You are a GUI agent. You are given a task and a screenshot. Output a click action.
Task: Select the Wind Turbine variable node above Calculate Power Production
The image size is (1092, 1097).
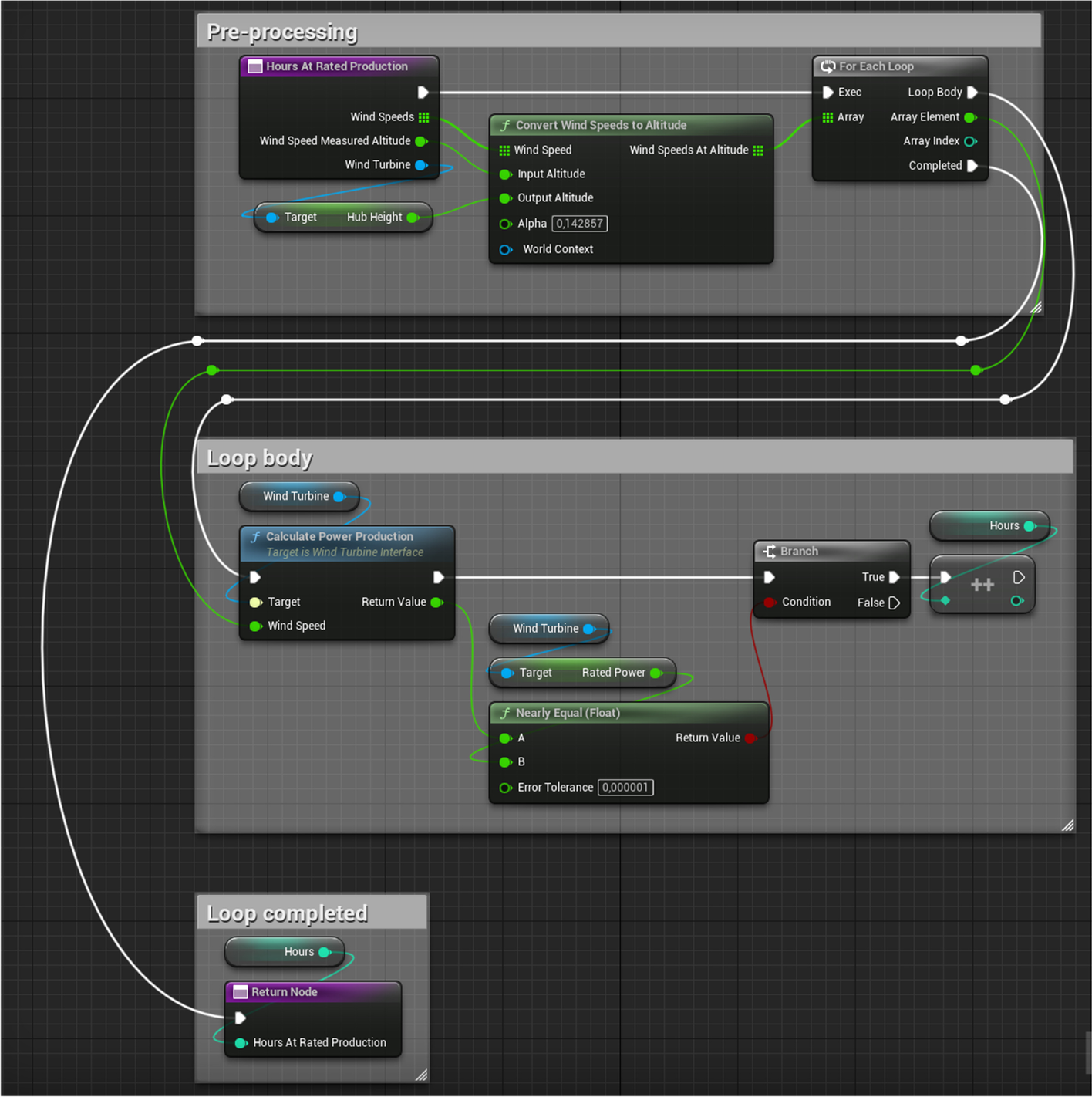point(299,496)
